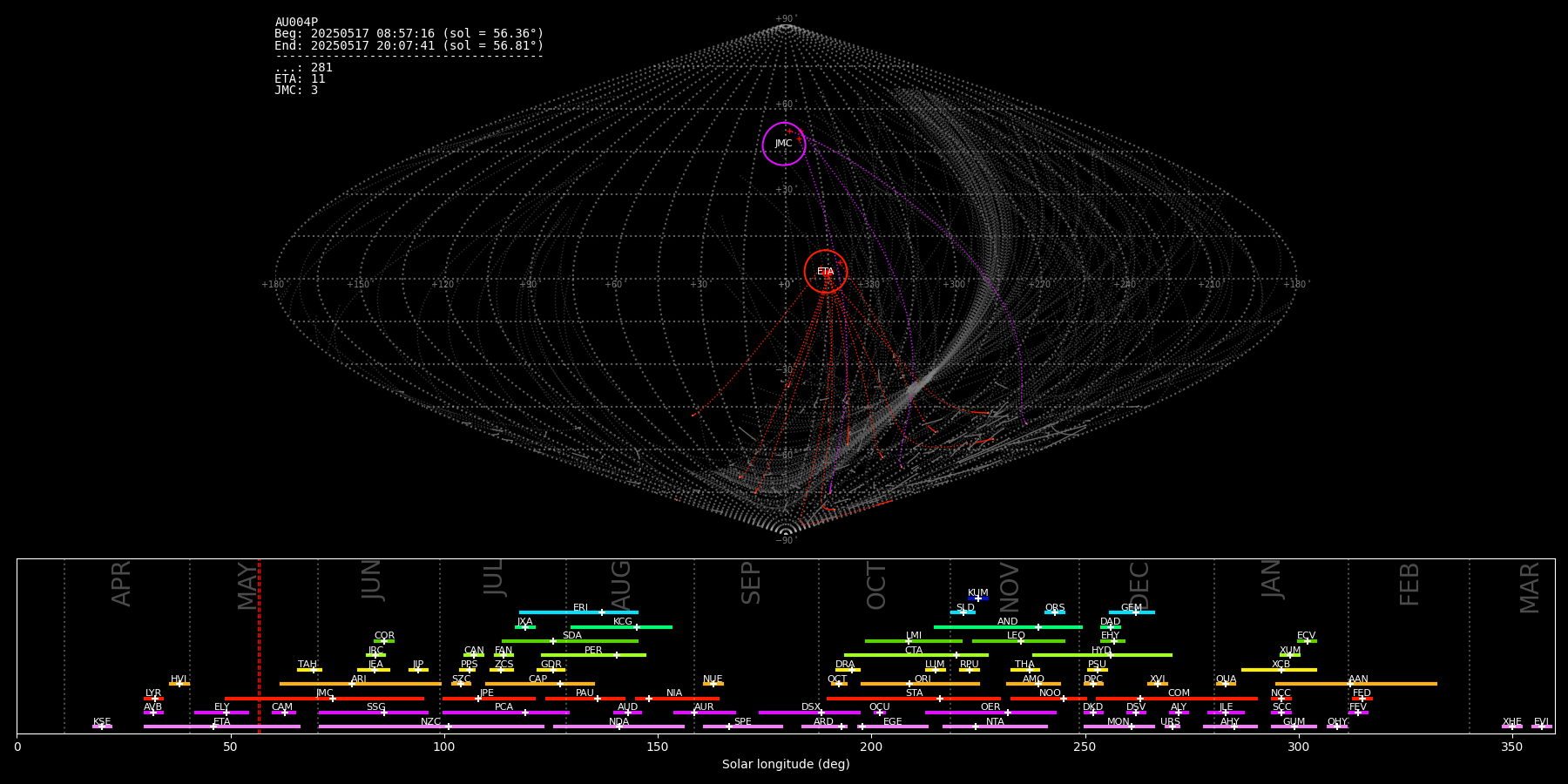
Task: Click the purple PCA shower bar
Action: tap(505, 713)
